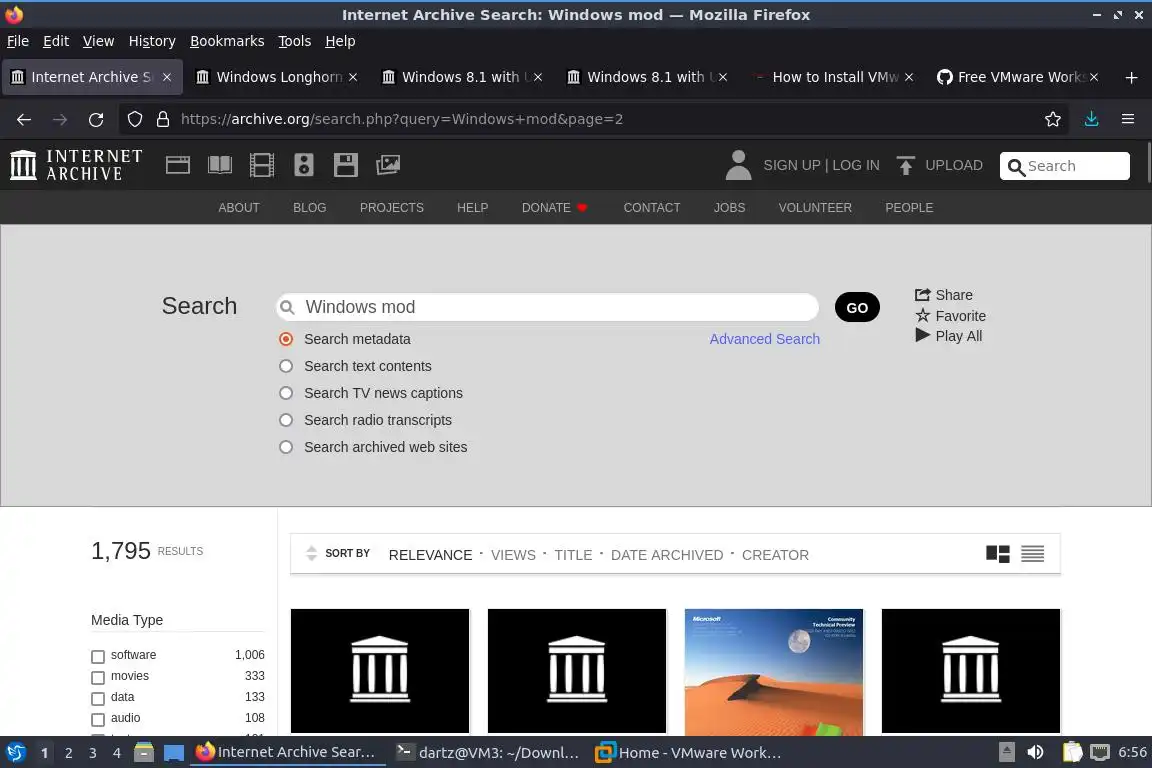This screenshot has height=768, width=1152.
Task: Open the Images picture icon
Action: 388,165
